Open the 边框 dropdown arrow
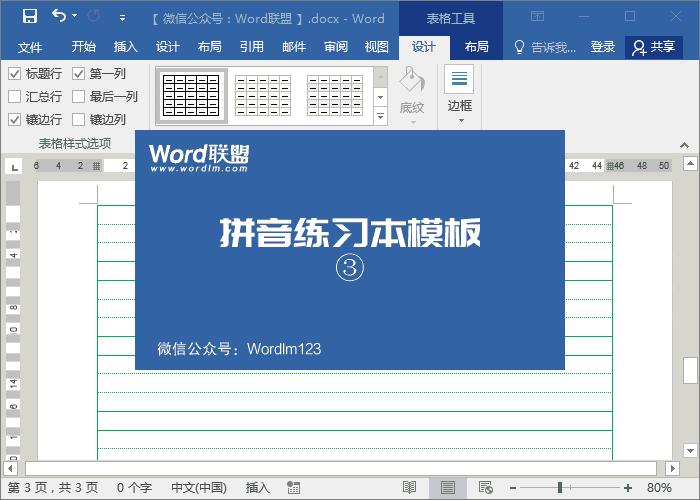The width and height of the screenshot is (700, 500). (x=461, y=121)
